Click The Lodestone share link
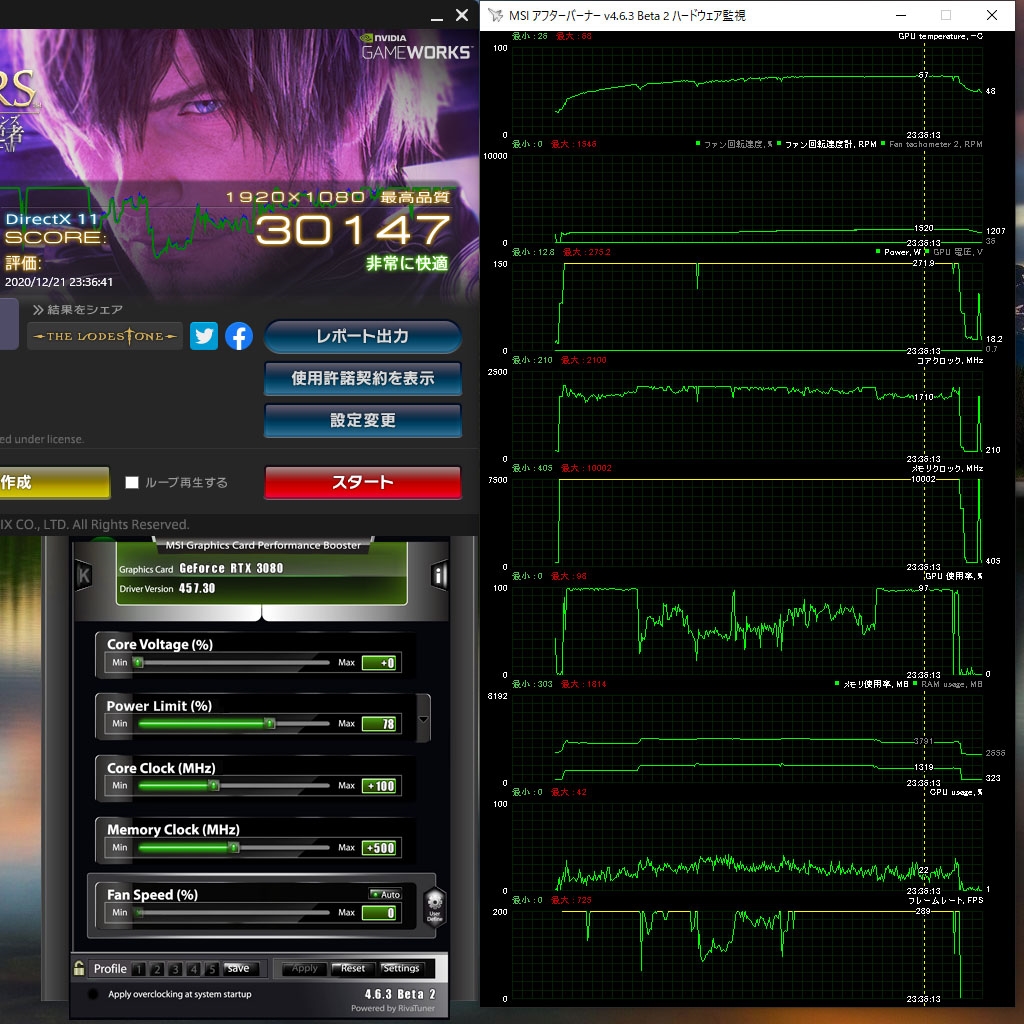 coord(105,336)
